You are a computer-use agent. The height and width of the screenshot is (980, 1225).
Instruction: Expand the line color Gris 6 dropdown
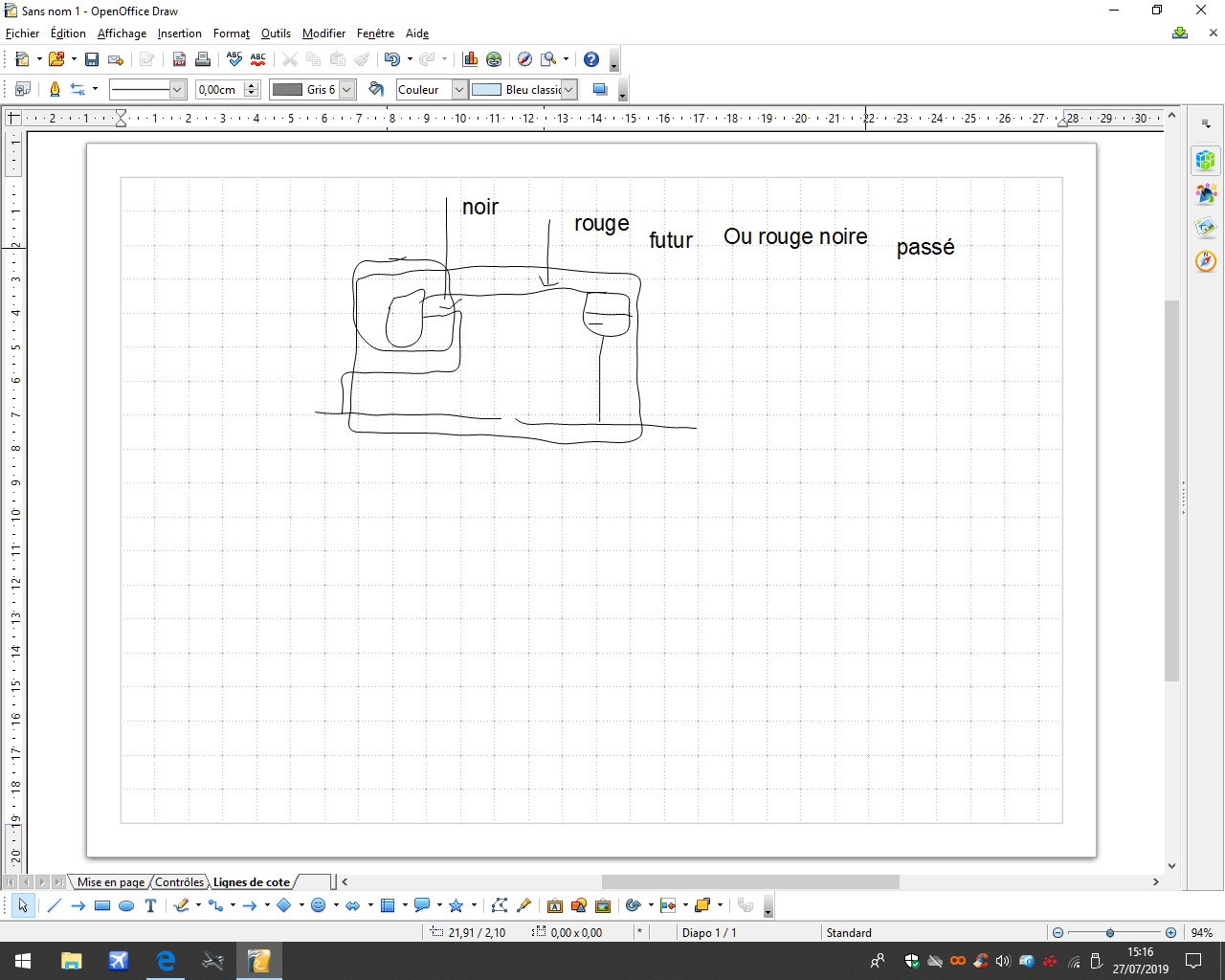click(347, 89)
